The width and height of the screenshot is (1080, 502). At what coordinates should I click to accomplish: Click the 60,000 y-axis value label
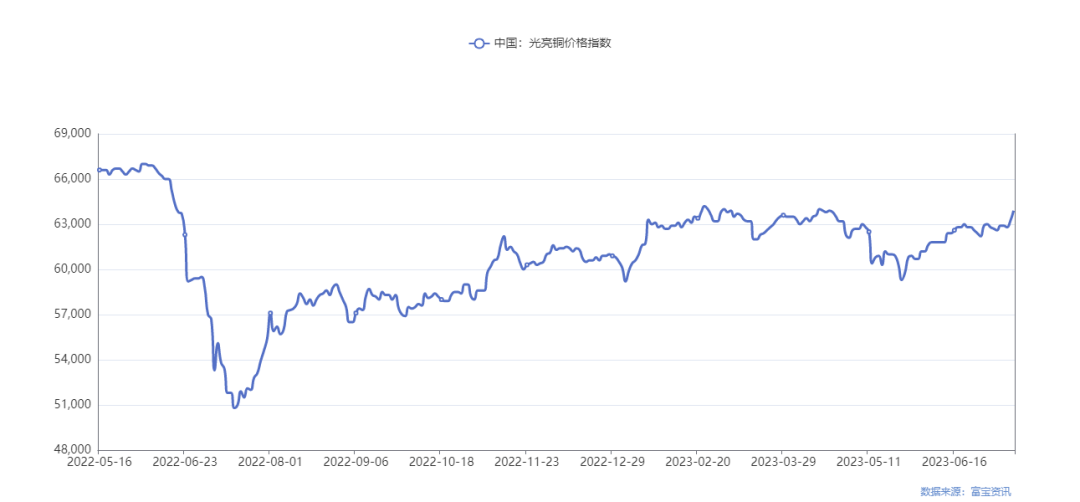[x=72, y=269]
